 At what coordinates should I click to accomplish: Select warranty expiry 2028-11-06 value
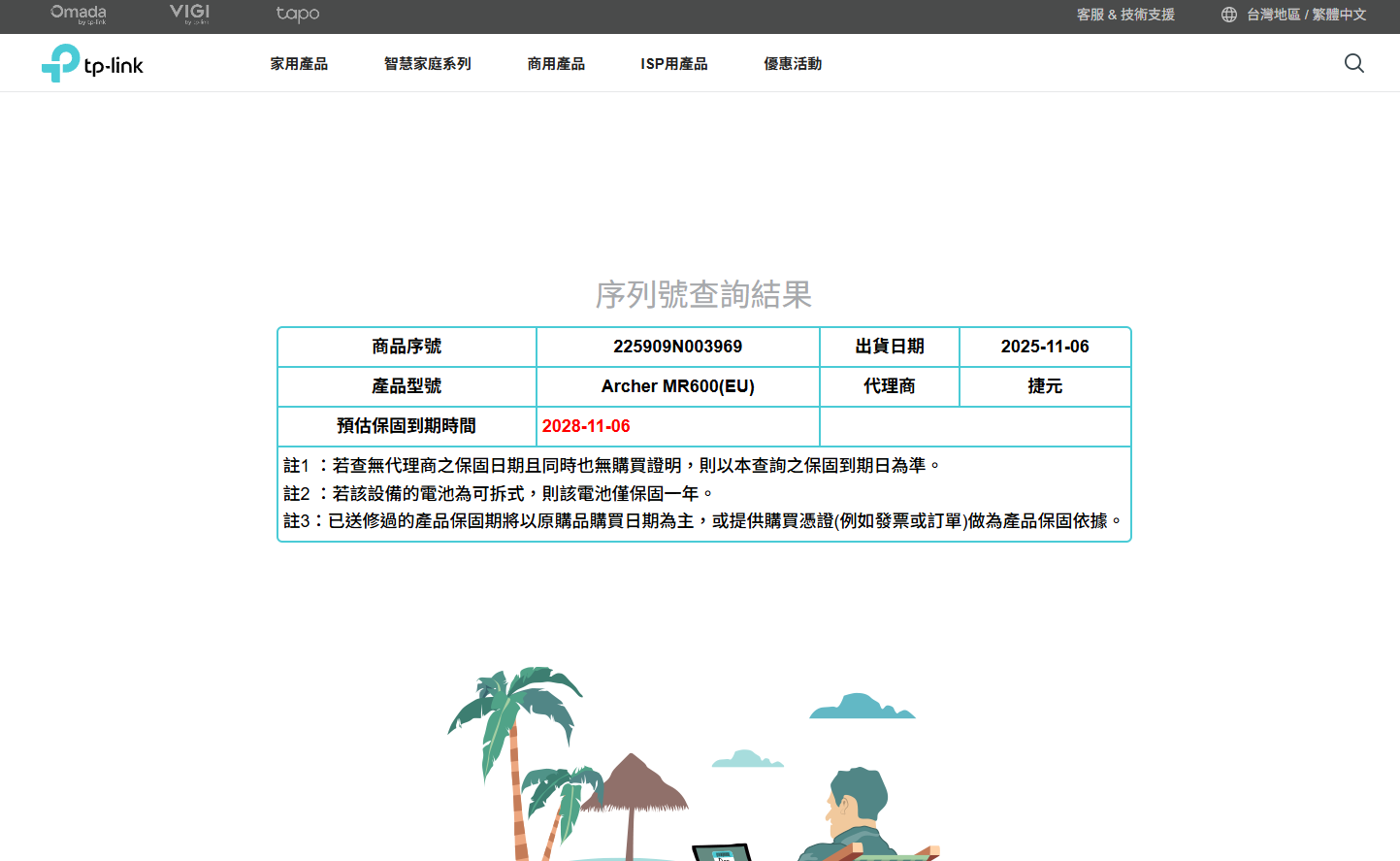click(x=586, y=426)
